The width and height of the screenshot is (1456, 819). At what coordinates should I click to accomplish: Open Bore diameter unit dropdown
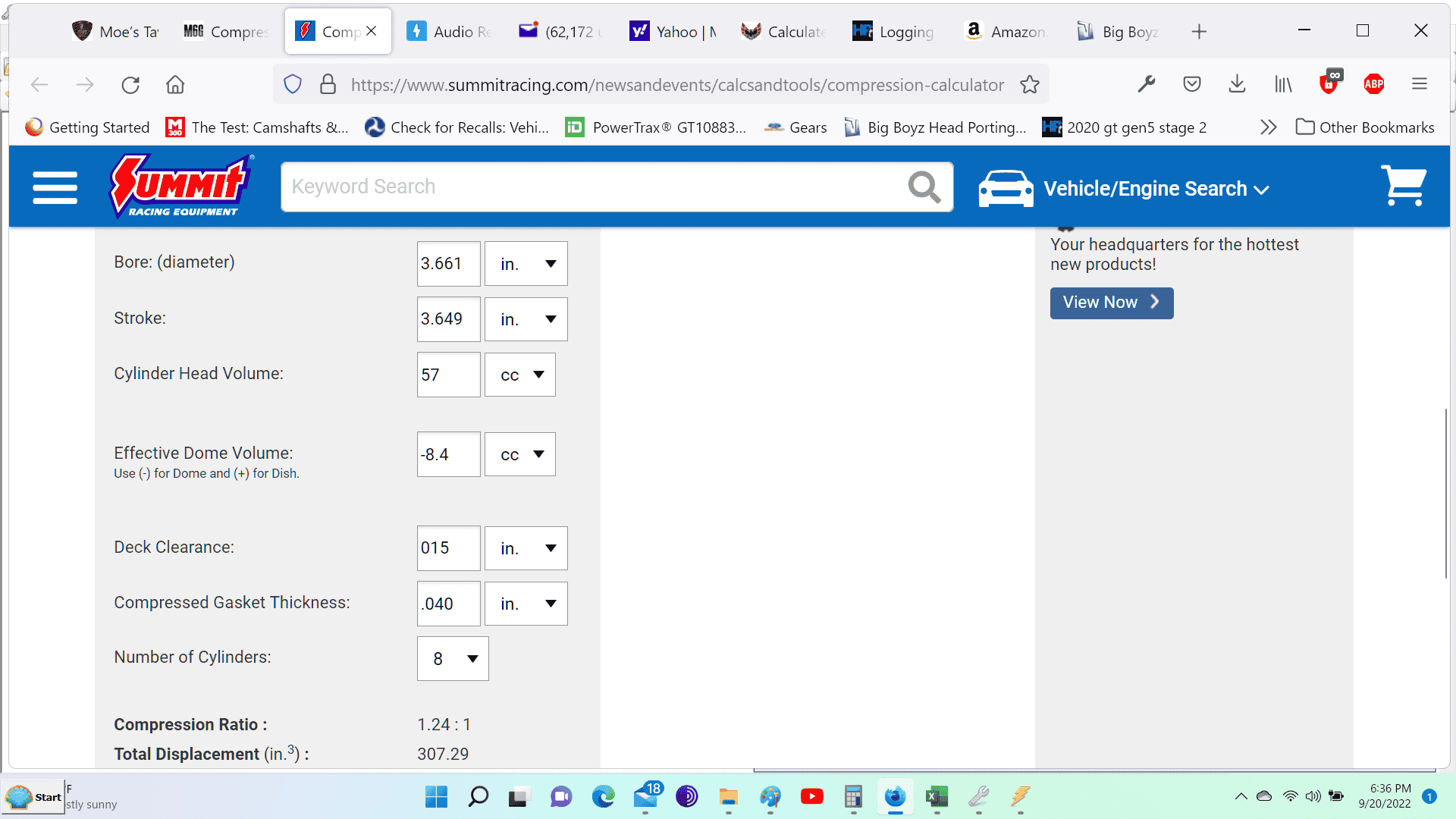tap(526, 264)
